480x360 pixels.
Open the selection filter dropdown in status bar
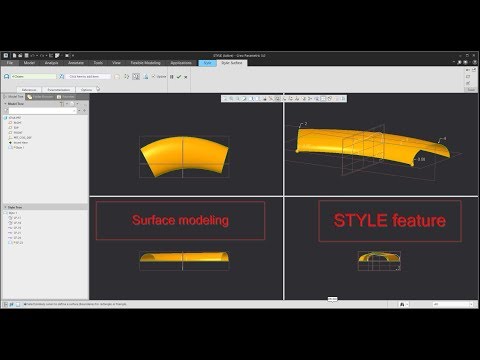(x=452, y=304)
